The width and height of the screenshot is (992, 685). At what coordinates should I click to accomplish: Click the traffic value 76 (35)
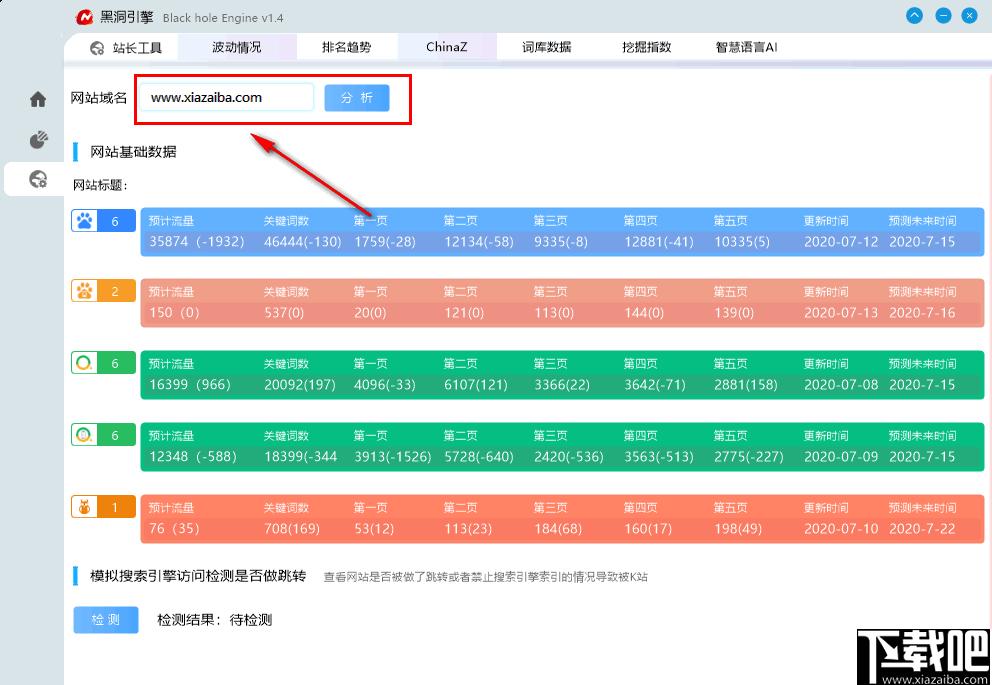[174, 529]
